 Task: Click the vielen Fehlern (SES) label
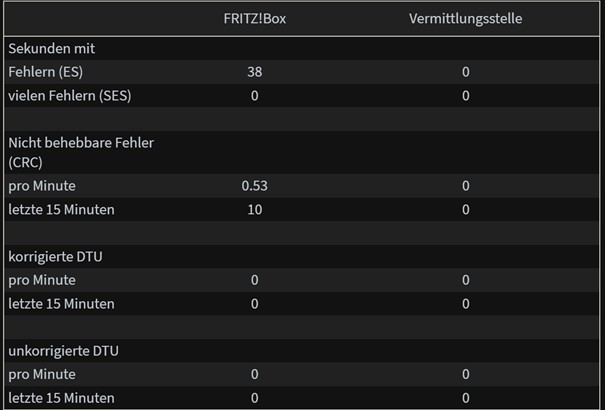coord(69,96)
